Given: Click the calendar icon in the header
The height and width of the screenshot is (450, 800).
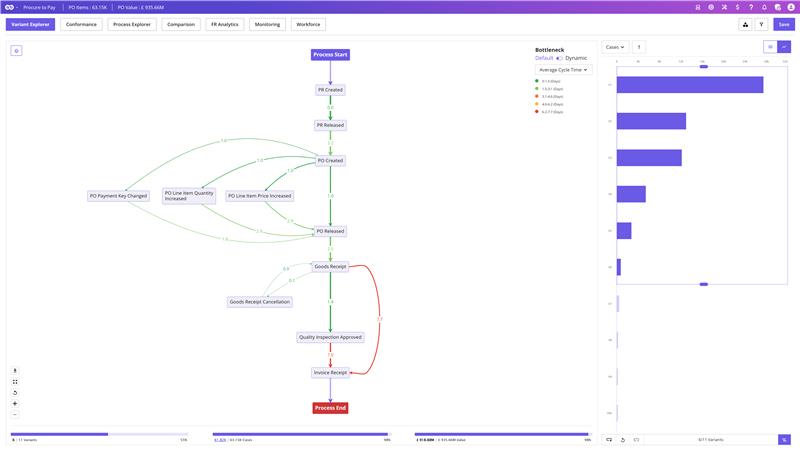Looking at the screenshot, I should (778, 7).
